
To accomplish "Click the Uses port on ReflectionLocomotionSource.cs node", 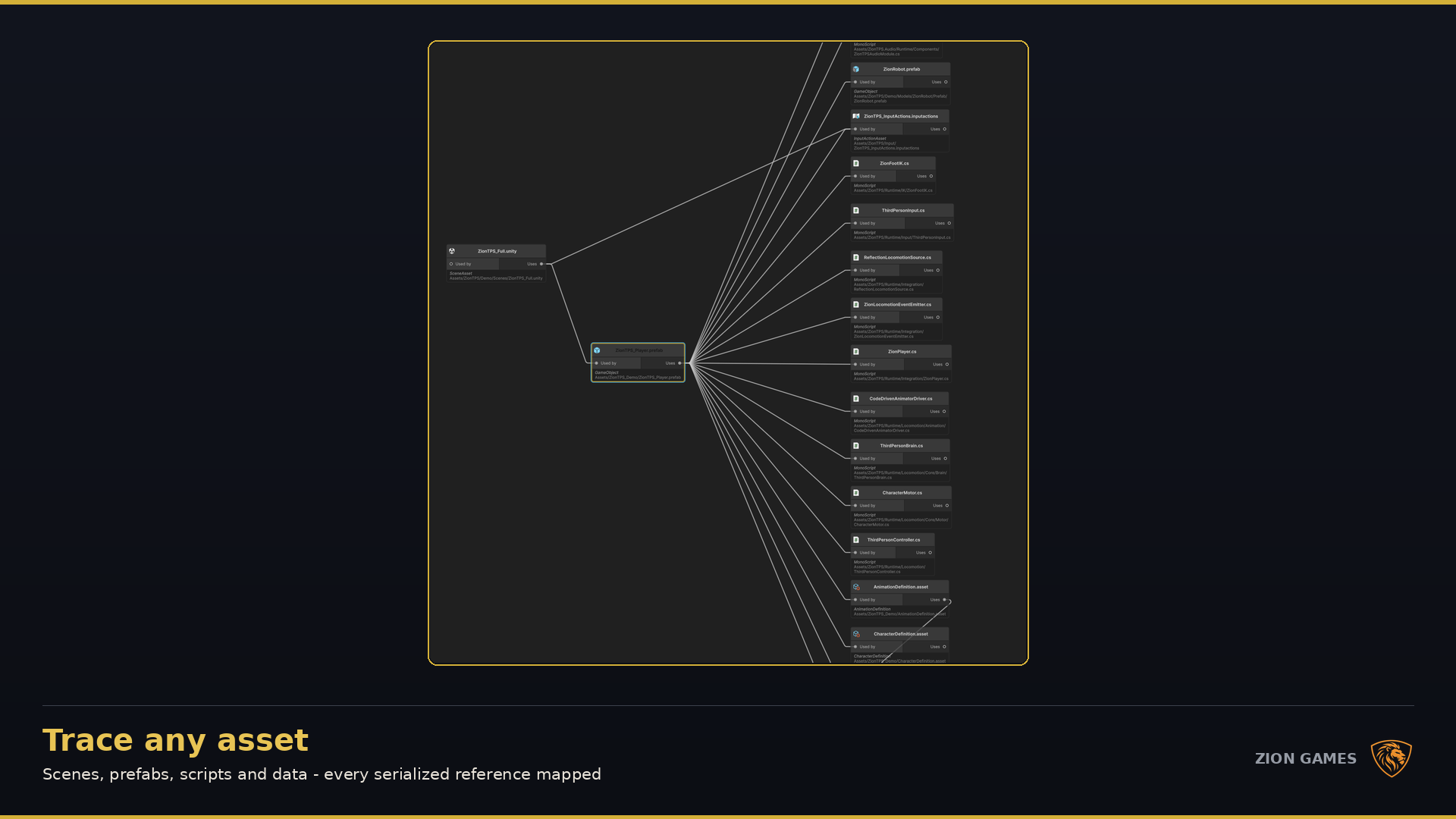I will 938,270.
